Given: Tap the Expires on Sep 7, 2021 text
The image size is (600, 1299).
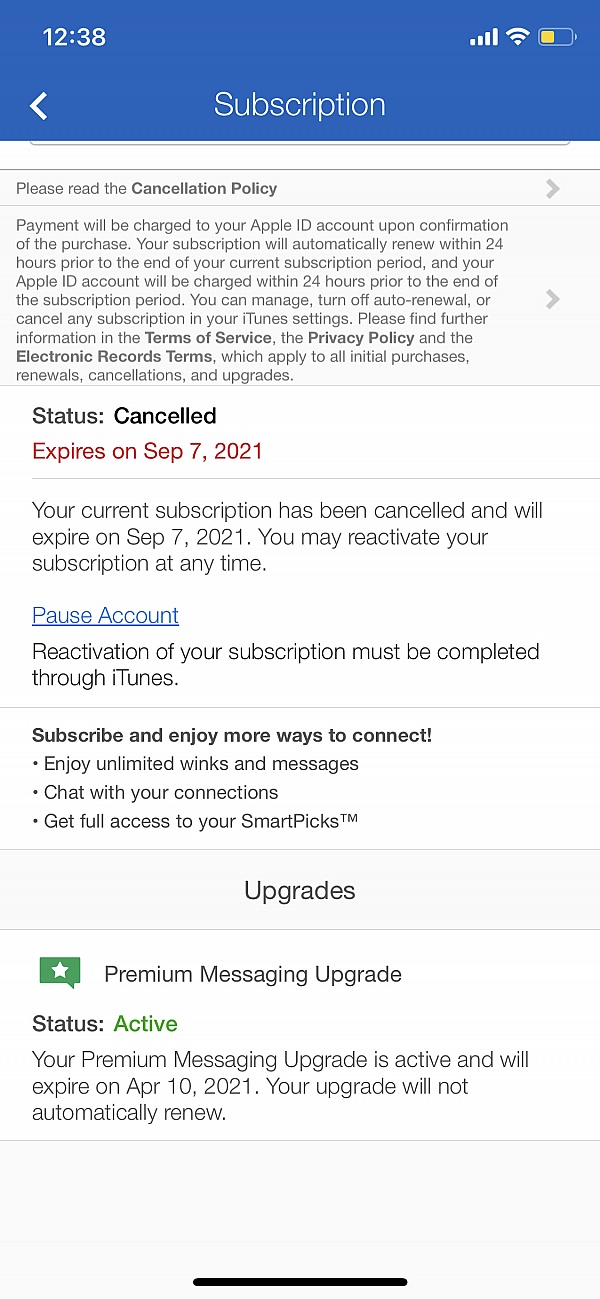Looking at the screenshot, I should click(x=147, y=451).
